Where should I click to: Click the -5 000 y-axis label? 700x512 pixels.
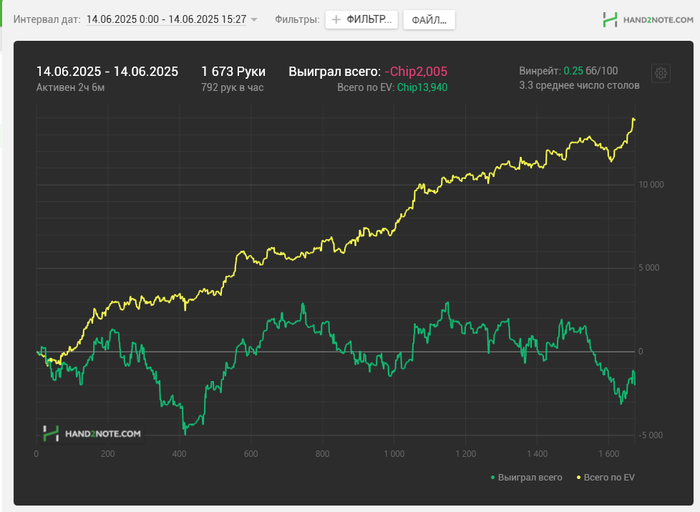[x=650, y=435]
